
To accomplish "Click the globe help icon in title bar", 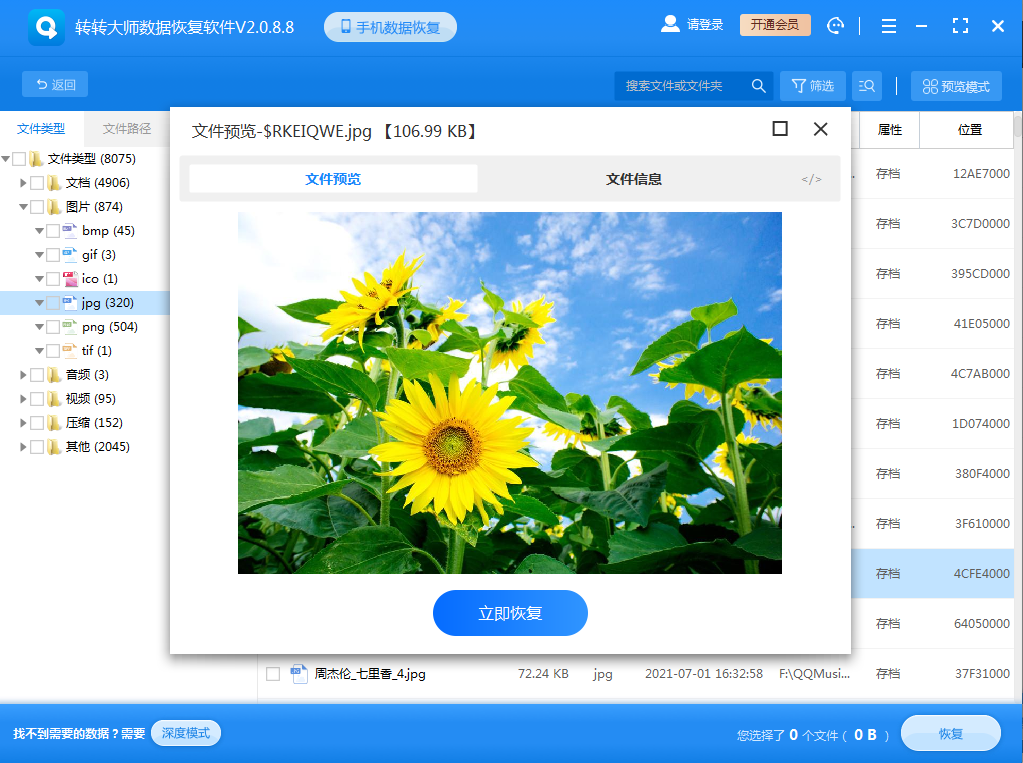I will pyautogui.click(x=835, y=25).
